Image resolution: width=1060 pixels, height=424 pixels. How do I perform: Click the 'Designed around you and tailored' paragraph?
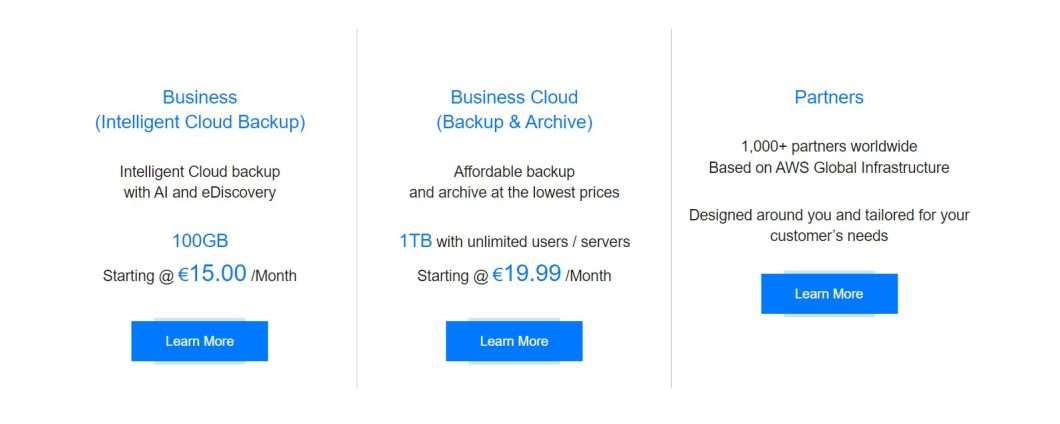pyautogui.click(x=829, y=225)
